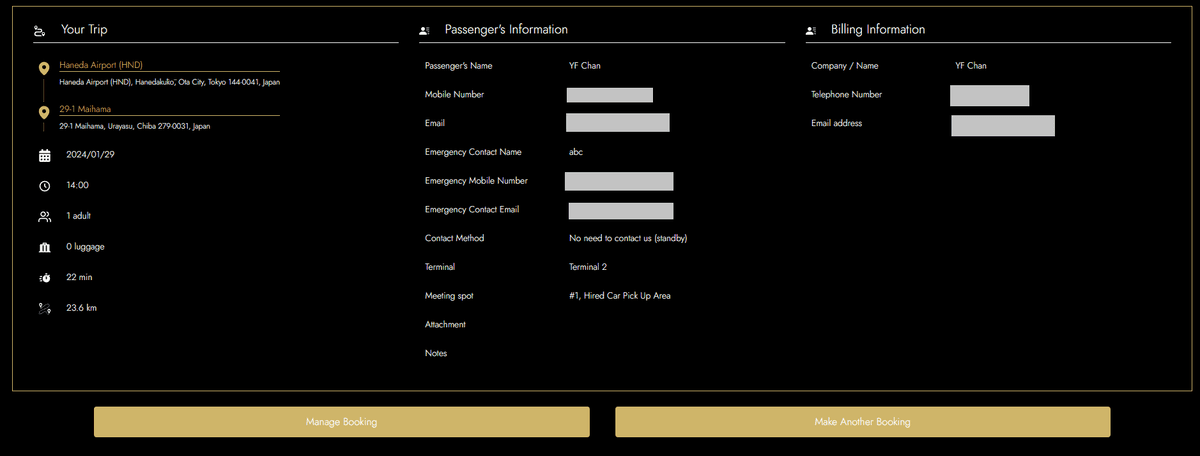Select the billing Telephone Number field

[989, 95]
